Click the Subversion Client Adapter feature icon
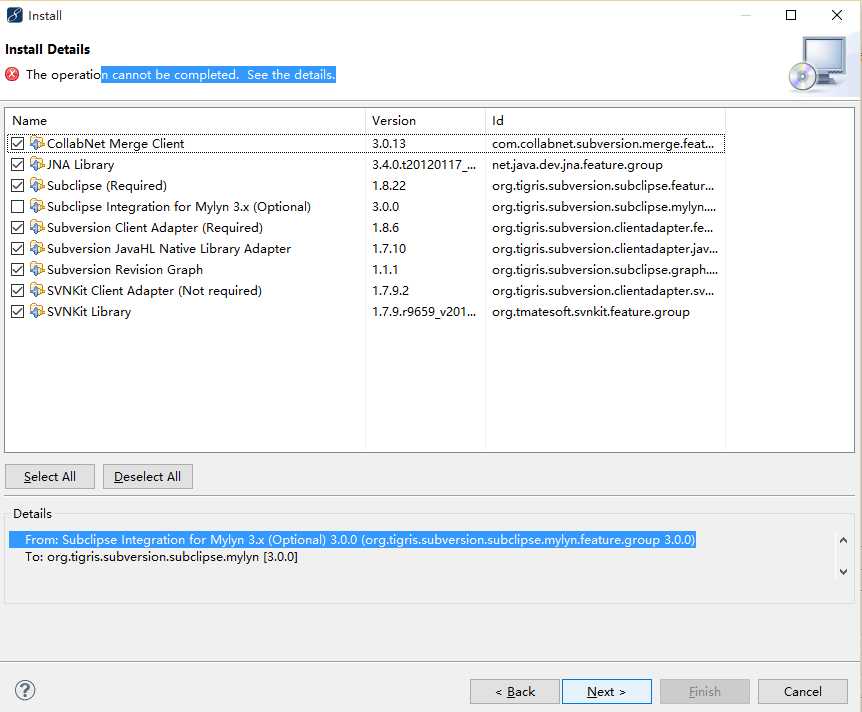The height and width of the screenshot is (712, 862). click(37, 227)
